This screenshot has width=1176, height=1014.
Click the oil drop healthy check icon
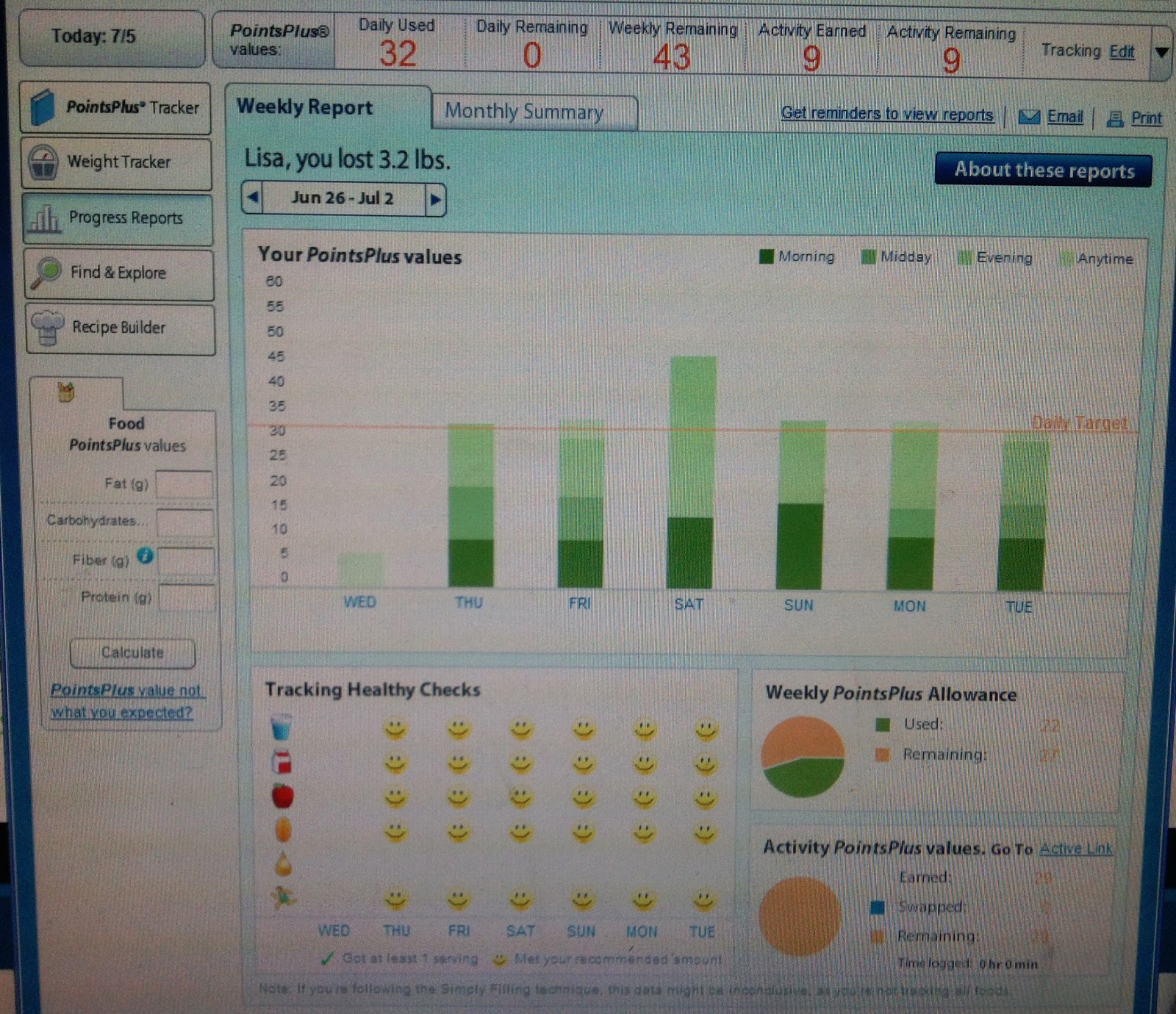pyautogui.click(x=283, y=864)
